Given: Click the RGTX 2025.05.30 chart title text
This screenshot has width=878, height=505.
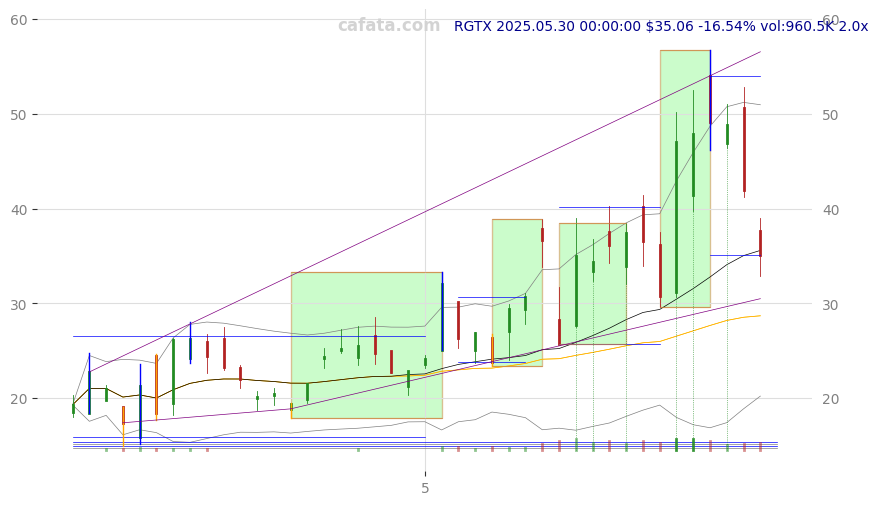Looking at the screenshot, I should [661, 26].
